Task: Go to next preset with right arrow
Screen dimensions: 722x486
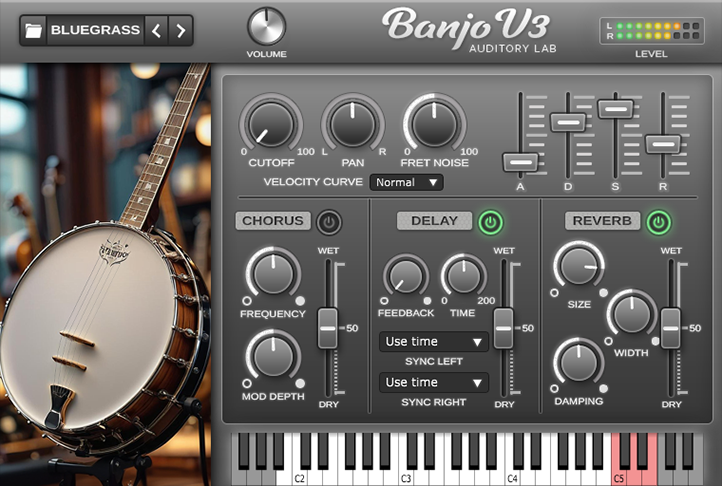Action: tap(180, 30)
